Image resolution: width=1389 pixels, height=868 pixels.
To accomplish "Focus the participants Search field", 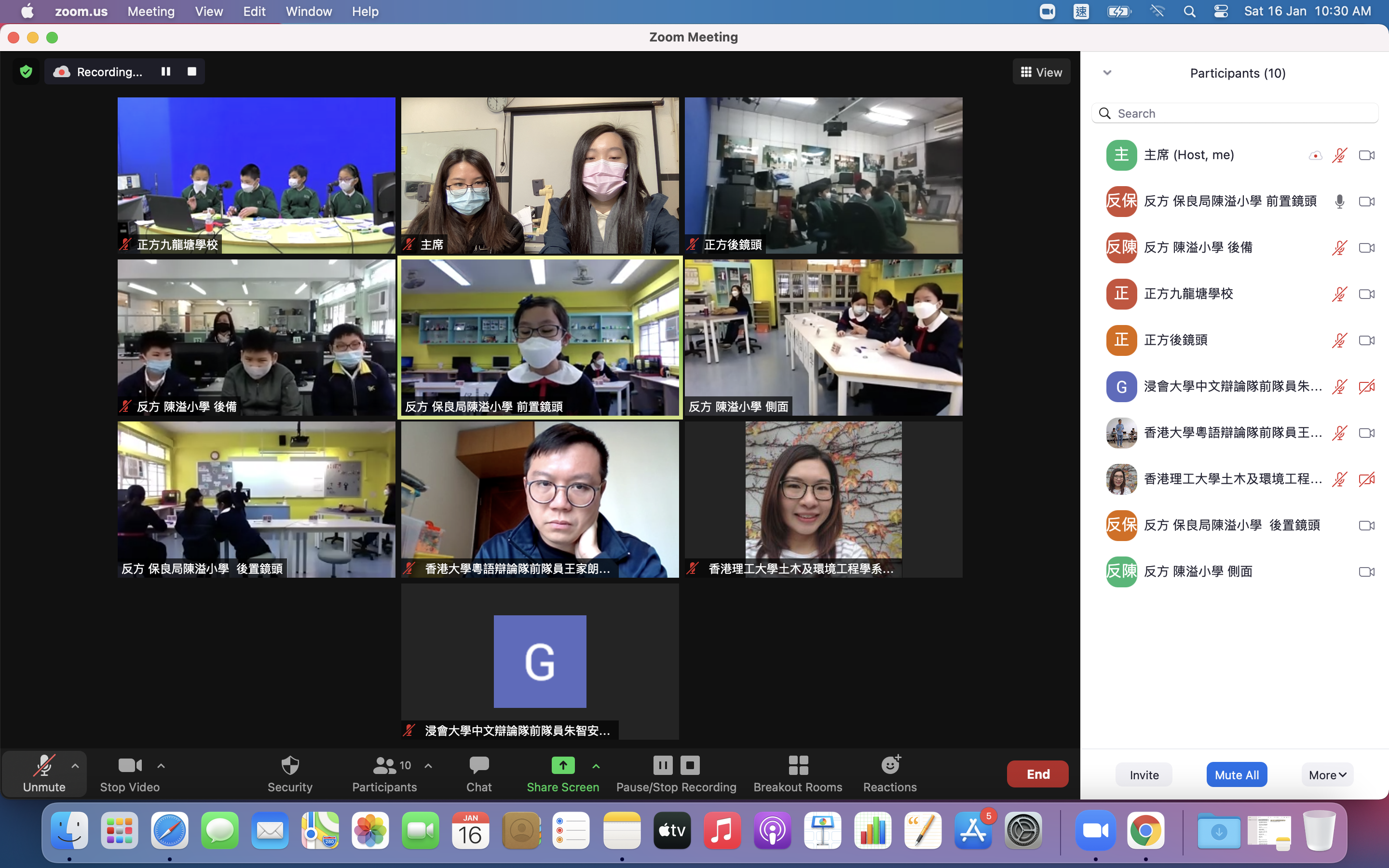I will pos(1235,113).
